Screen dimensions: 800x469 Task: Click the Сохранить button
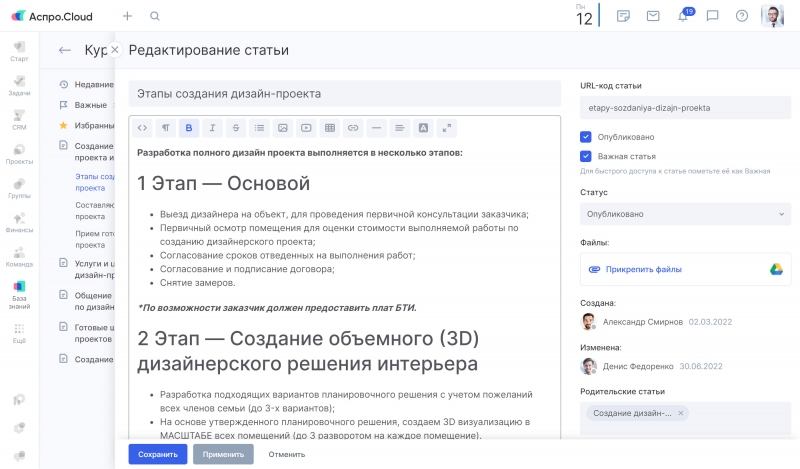coord(157,454)
